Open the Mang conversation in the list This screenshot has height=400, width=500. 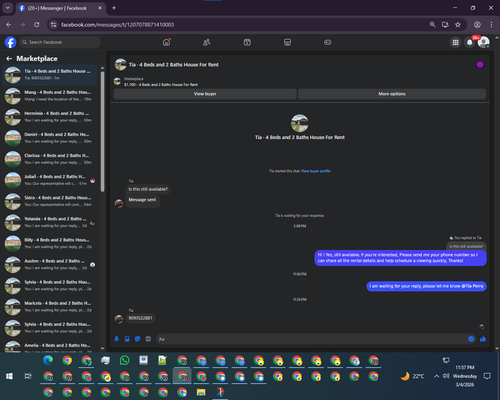tap(50, 96)
